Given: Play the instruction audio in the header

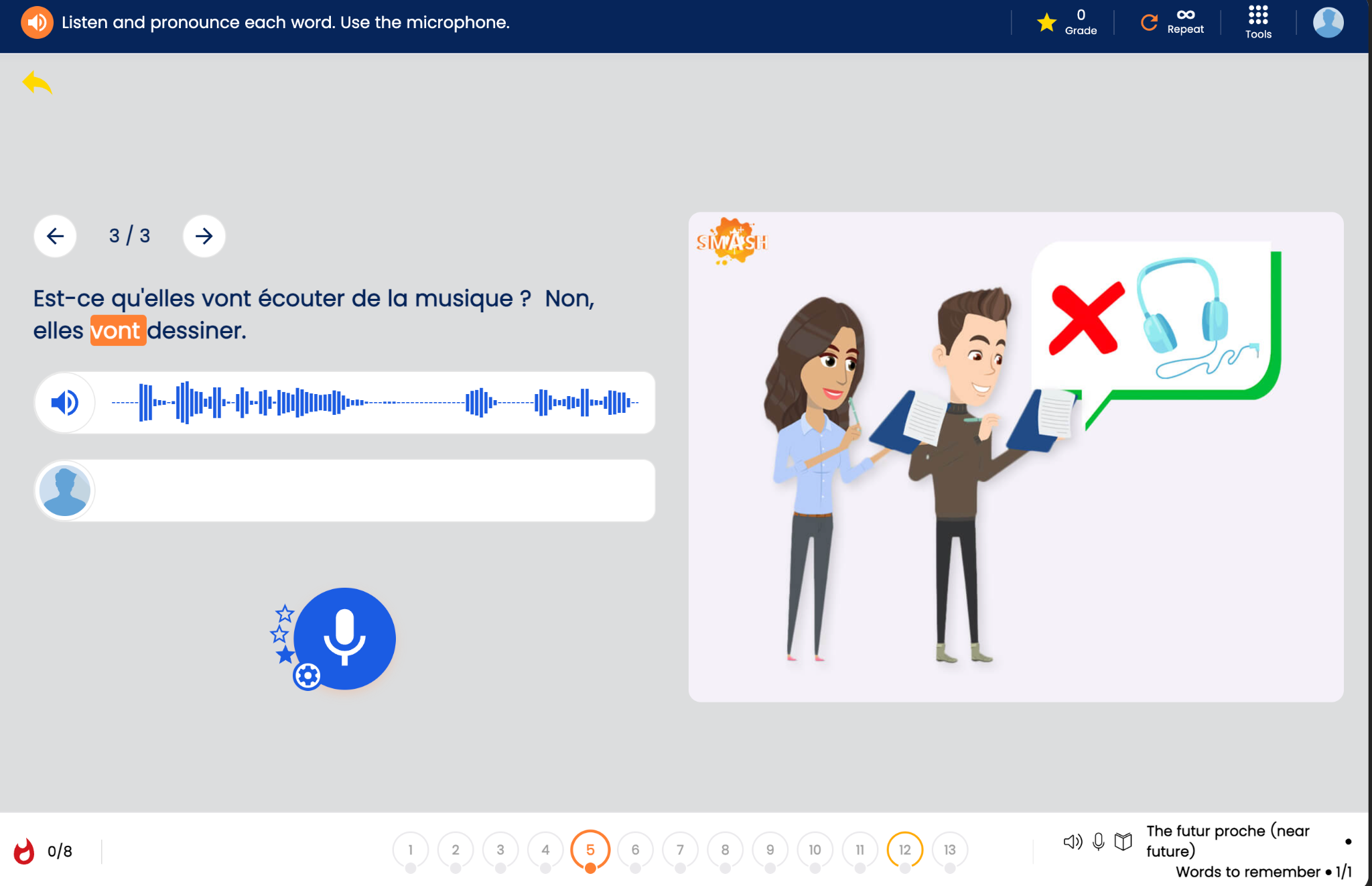Looking at the screenshot, I should pos(37,22).
